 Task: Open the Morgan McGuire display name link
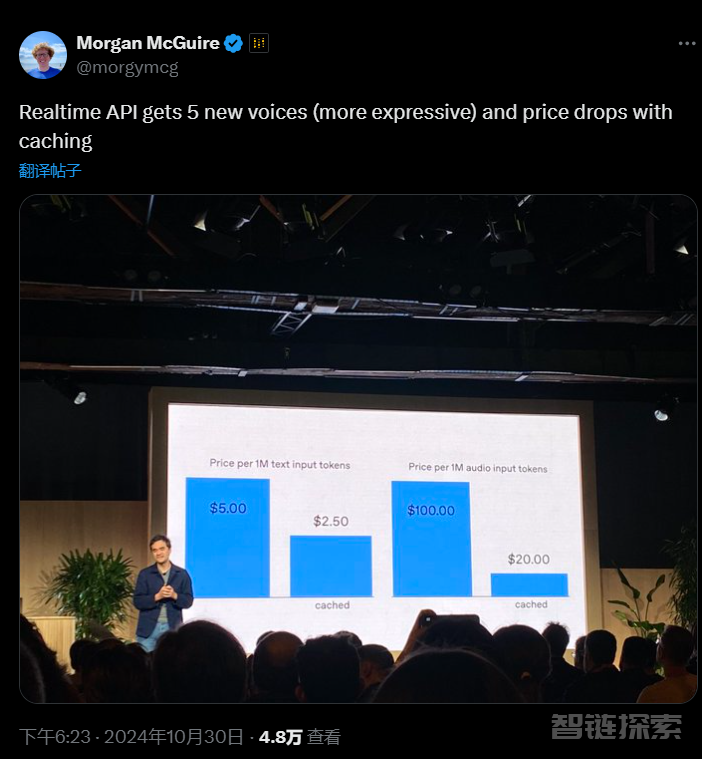coord(148,43)
